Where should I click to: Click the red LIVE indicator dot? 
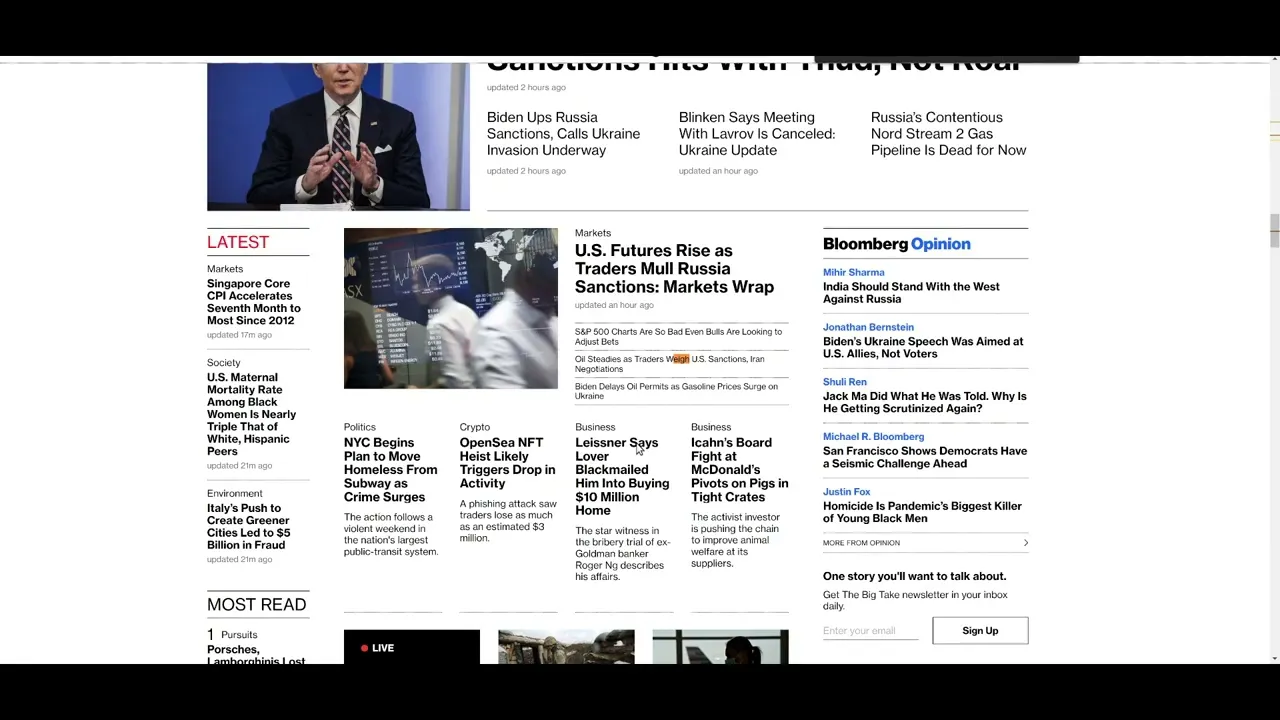coord(364,648)
